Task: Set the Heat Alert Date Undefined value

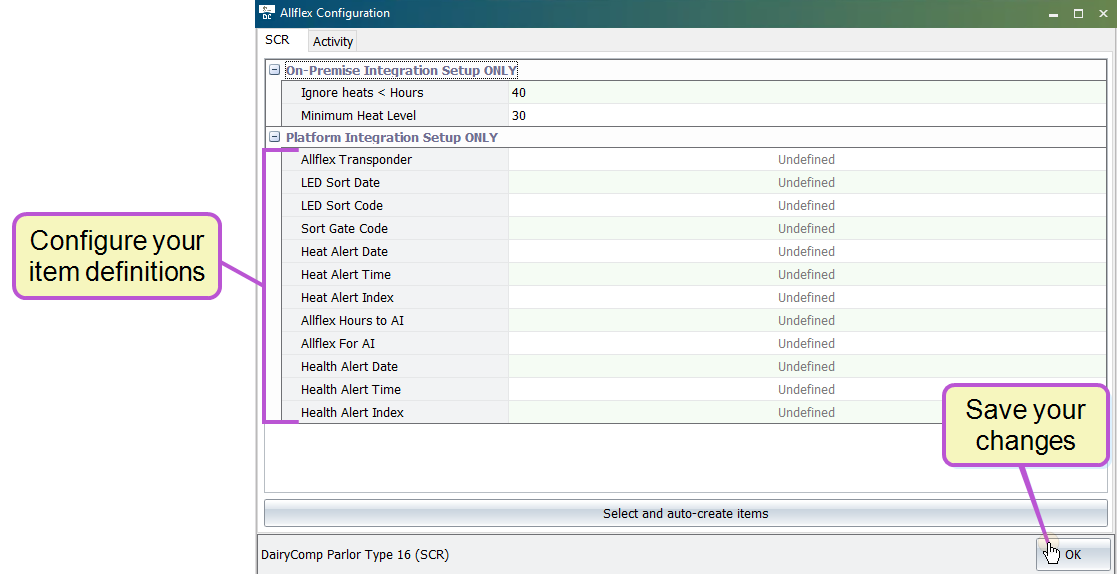Action: coord(808,251)
